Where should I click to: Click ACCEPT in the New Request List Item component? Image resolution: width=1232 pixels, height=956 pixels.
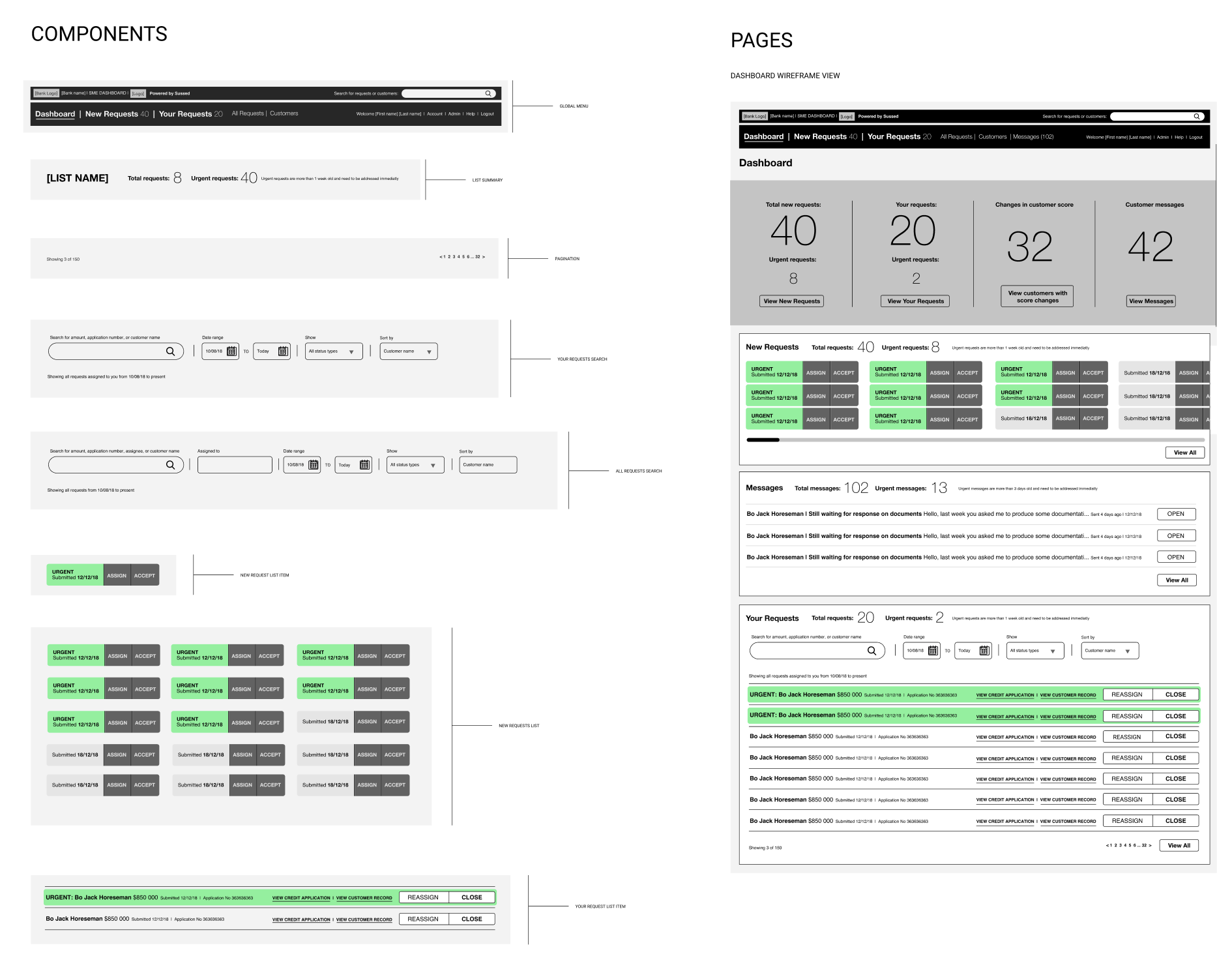click(x=145, y=575)
